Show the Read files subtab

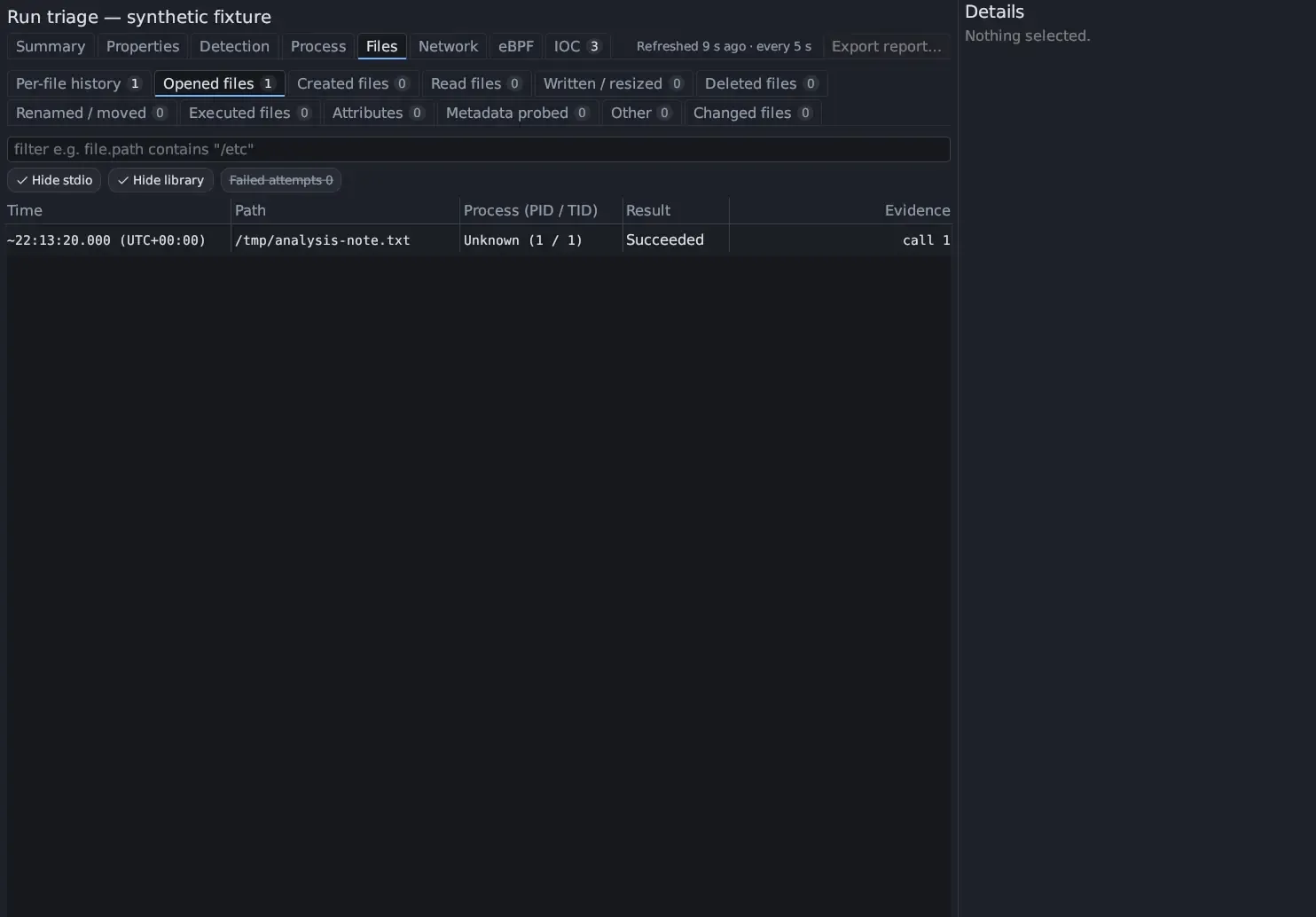pos(476,83)
